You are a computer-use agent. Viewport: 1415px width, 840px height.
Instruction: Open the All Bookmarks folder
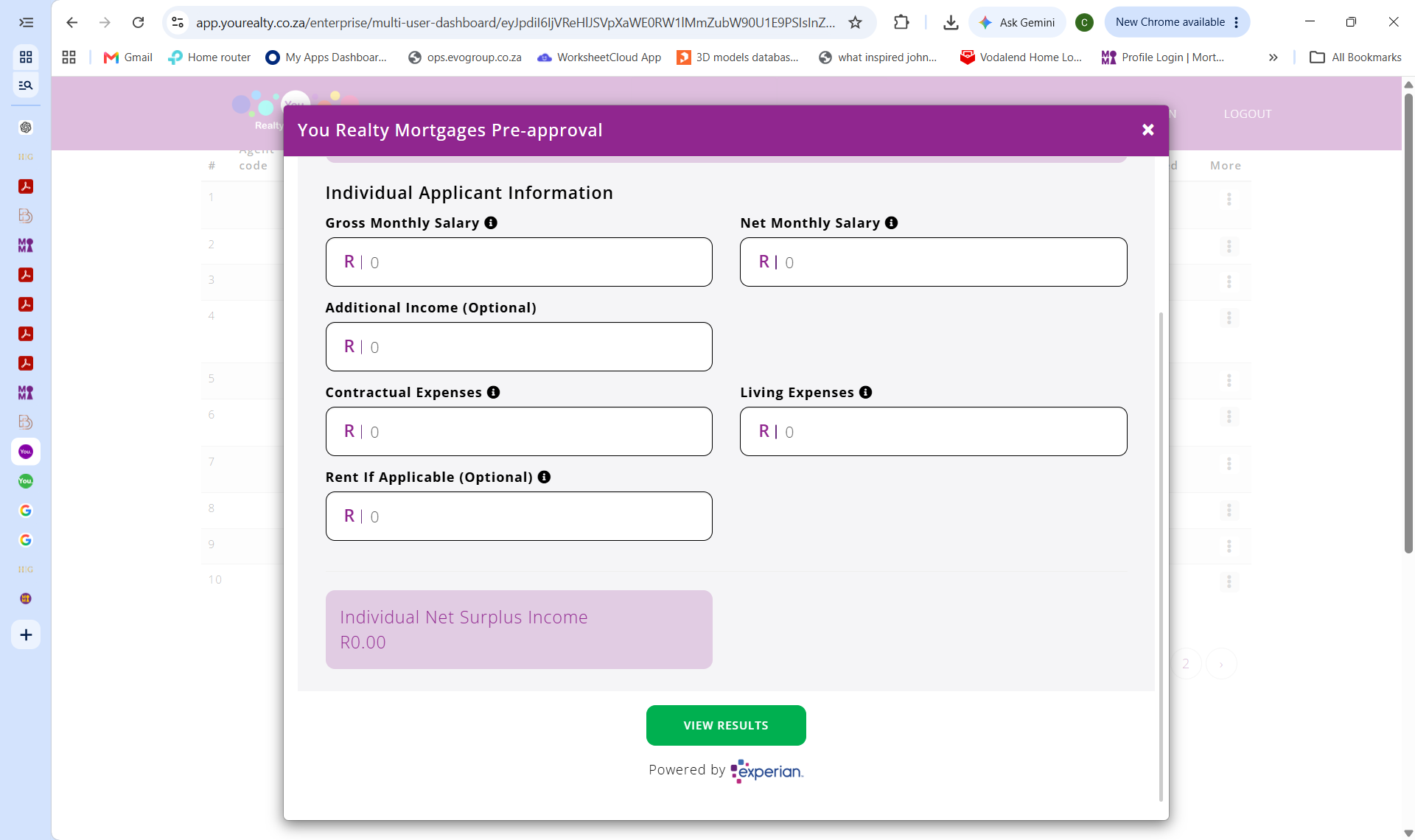pyautogui.click(x=1355, y=57)
